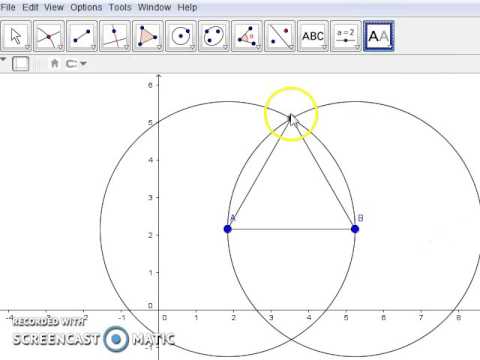
Task: Open the point capturing dropdown arrow
Action: 83,63
